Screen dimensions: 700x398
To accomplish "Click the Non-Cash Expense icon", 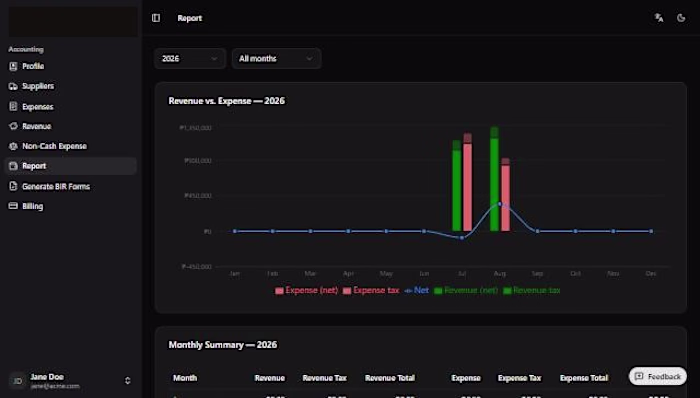I will pos(13,146).
